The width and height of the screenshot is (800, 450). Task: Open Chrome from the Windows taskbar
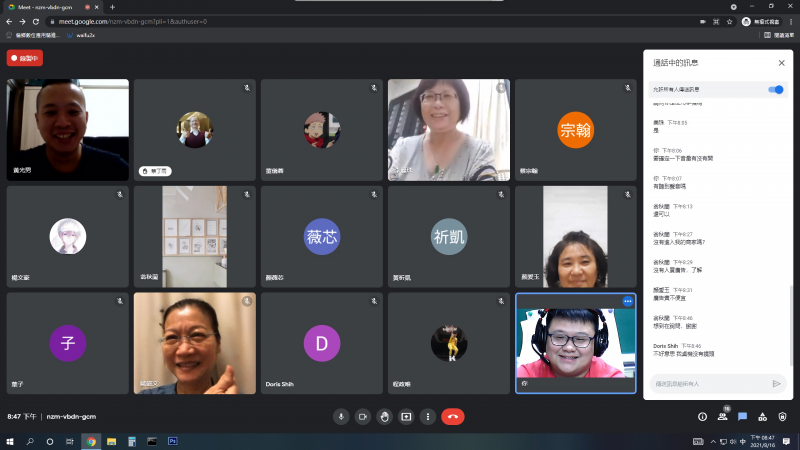91,440
